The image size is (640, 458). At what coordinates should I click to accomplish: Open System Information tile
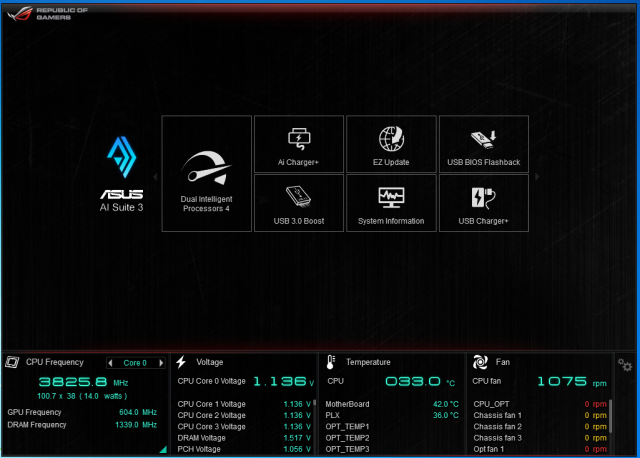391,203
